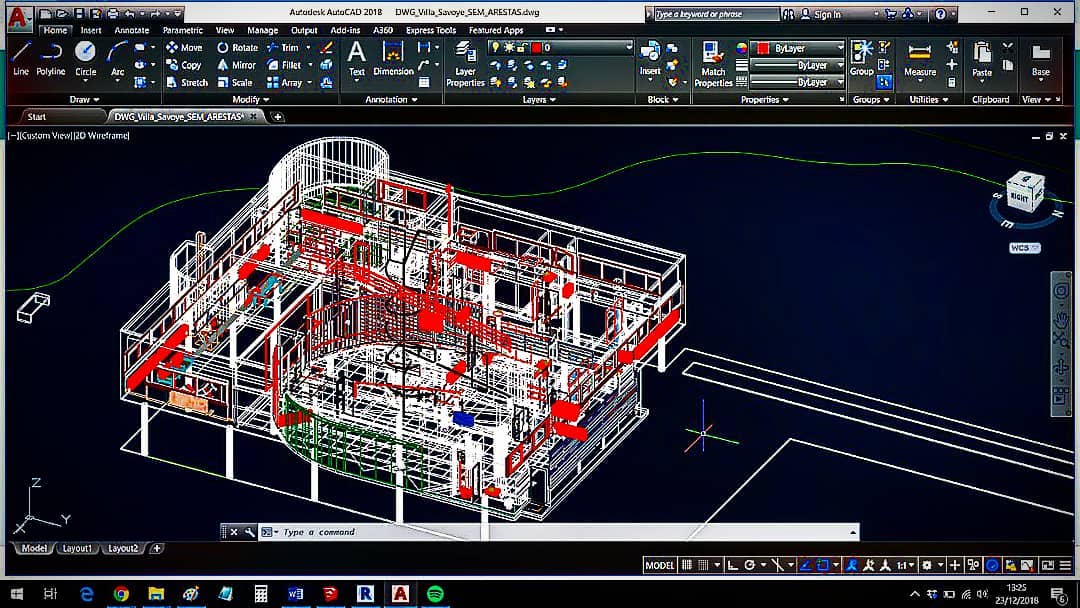Viewport: 1080px width, 608px height.
Task: Open the Parametric ribbon tab
Action: click(183, 30)
